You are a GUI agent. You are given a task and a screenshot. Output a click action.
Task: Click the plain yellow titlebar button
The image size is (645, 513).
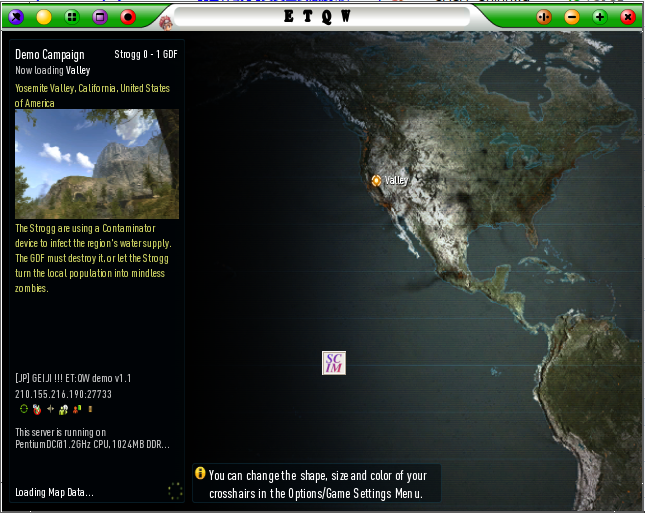point(44,17)
